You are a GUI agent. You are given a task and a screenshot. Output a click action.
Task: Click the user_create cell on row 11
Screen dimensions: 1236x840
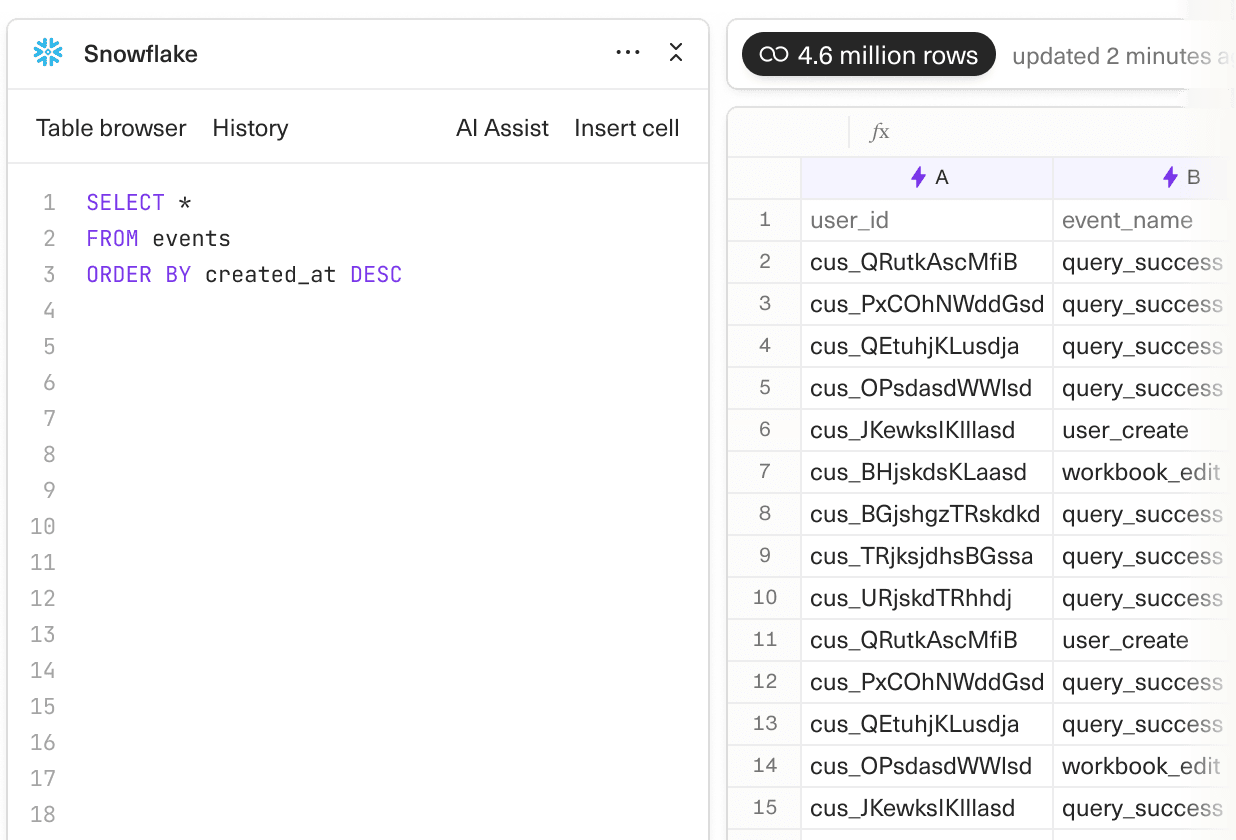tap(1124, 640)
